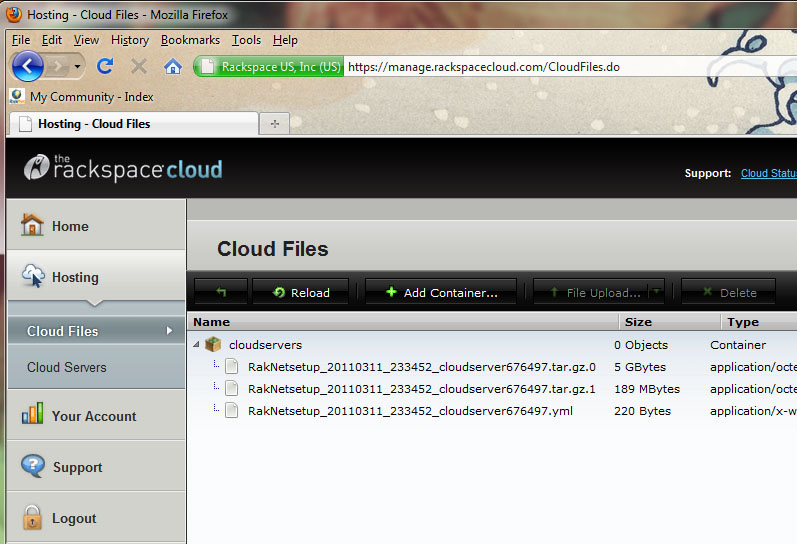Open the Cloud Status support link
The height and width of the screenshot is (544, 797).
(768, 173)
